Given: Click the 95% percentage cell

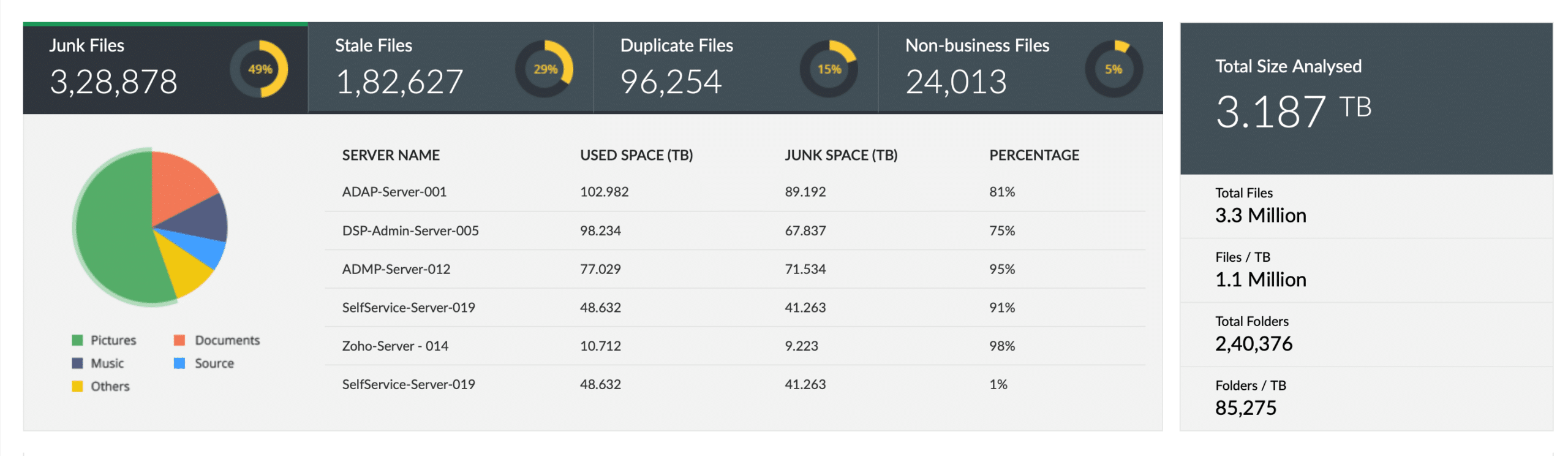Looking at the screenshot, I should [x=1002, y=269].
